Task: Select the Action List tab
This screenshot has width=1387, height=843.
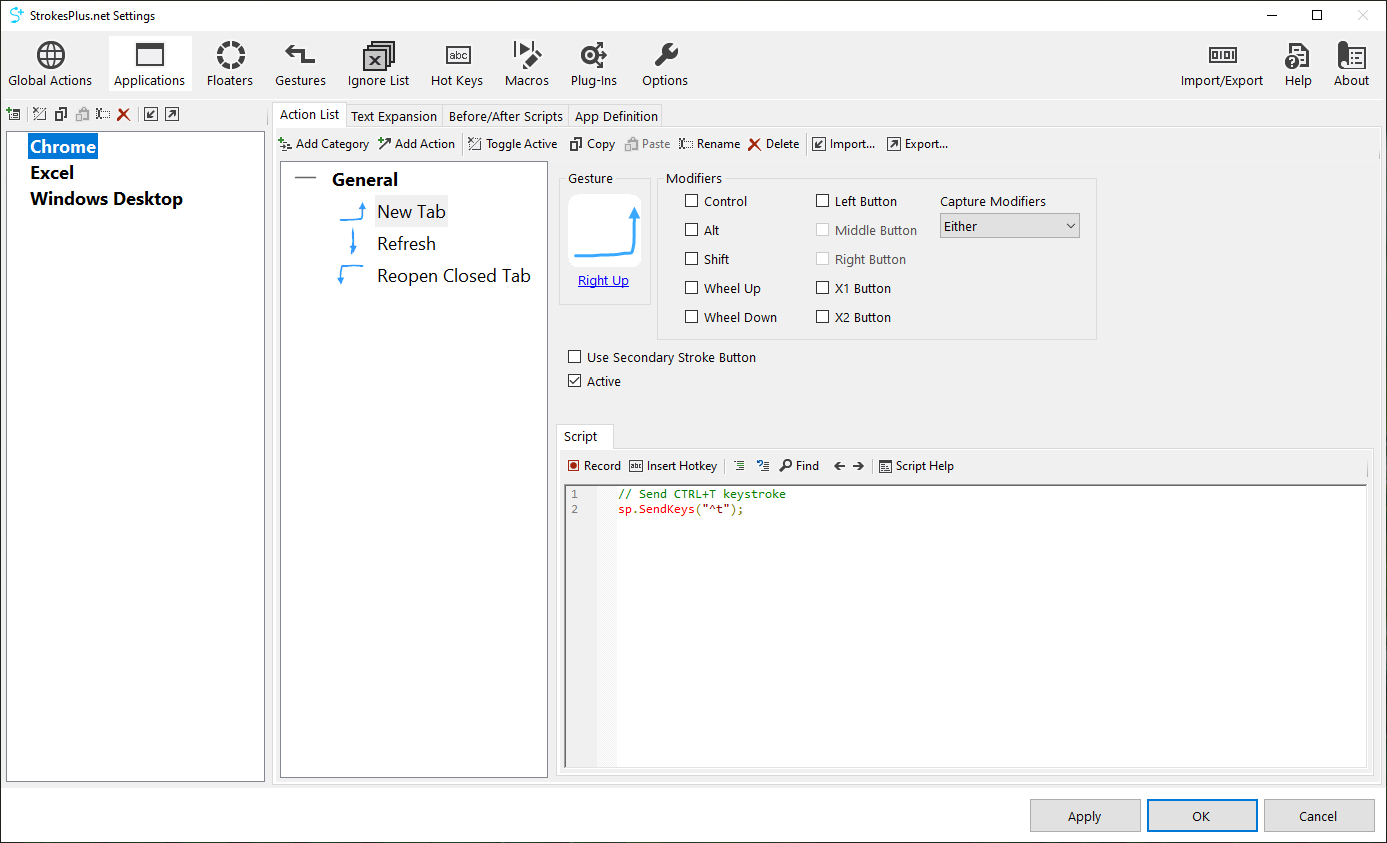Action: pos(309,115)
